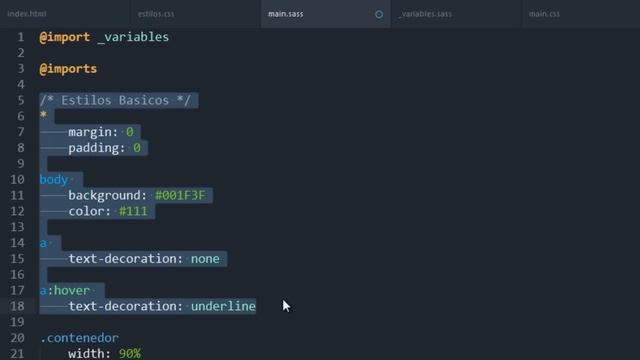Click line number 5 in the gutter
Screen dimensions: 640x360
point(20,100)
